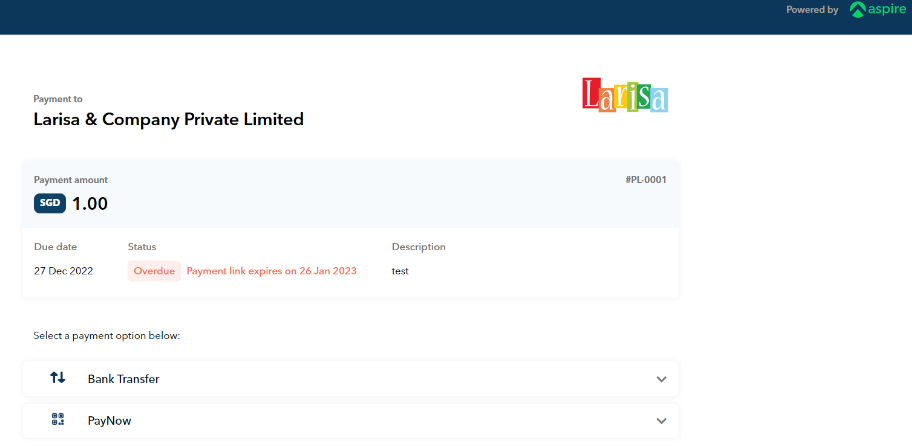Click 'Larisa & Company Private Limited' heading
The width and height of the screenshot is (912, 446).
click(169, 119)
